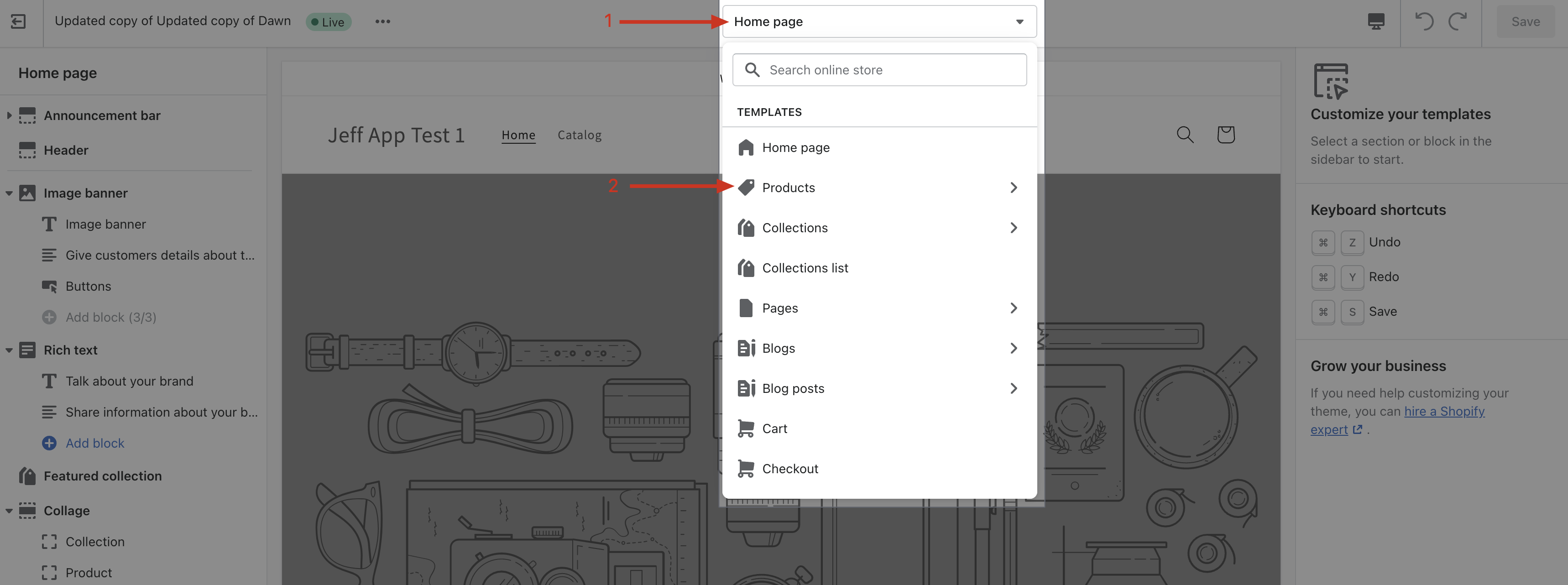The height and width of the screenshot is (585, 1568).
Task: Click the Featured collection section label
Action: coord(103,476)
